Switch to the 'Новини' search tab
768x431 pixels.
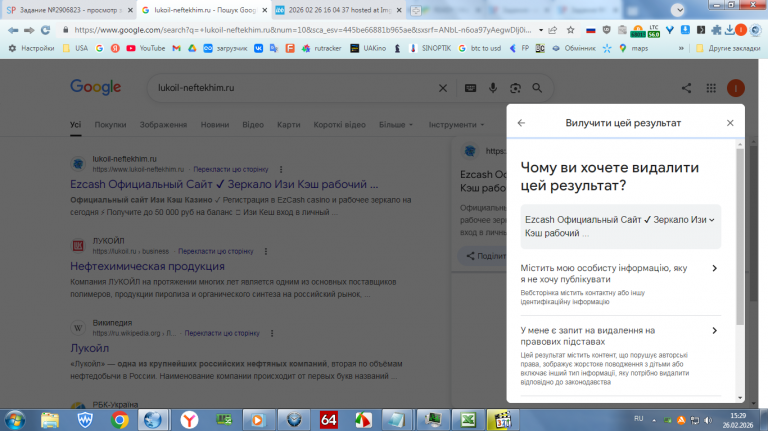pyautogui.click(x=215, y=125)
